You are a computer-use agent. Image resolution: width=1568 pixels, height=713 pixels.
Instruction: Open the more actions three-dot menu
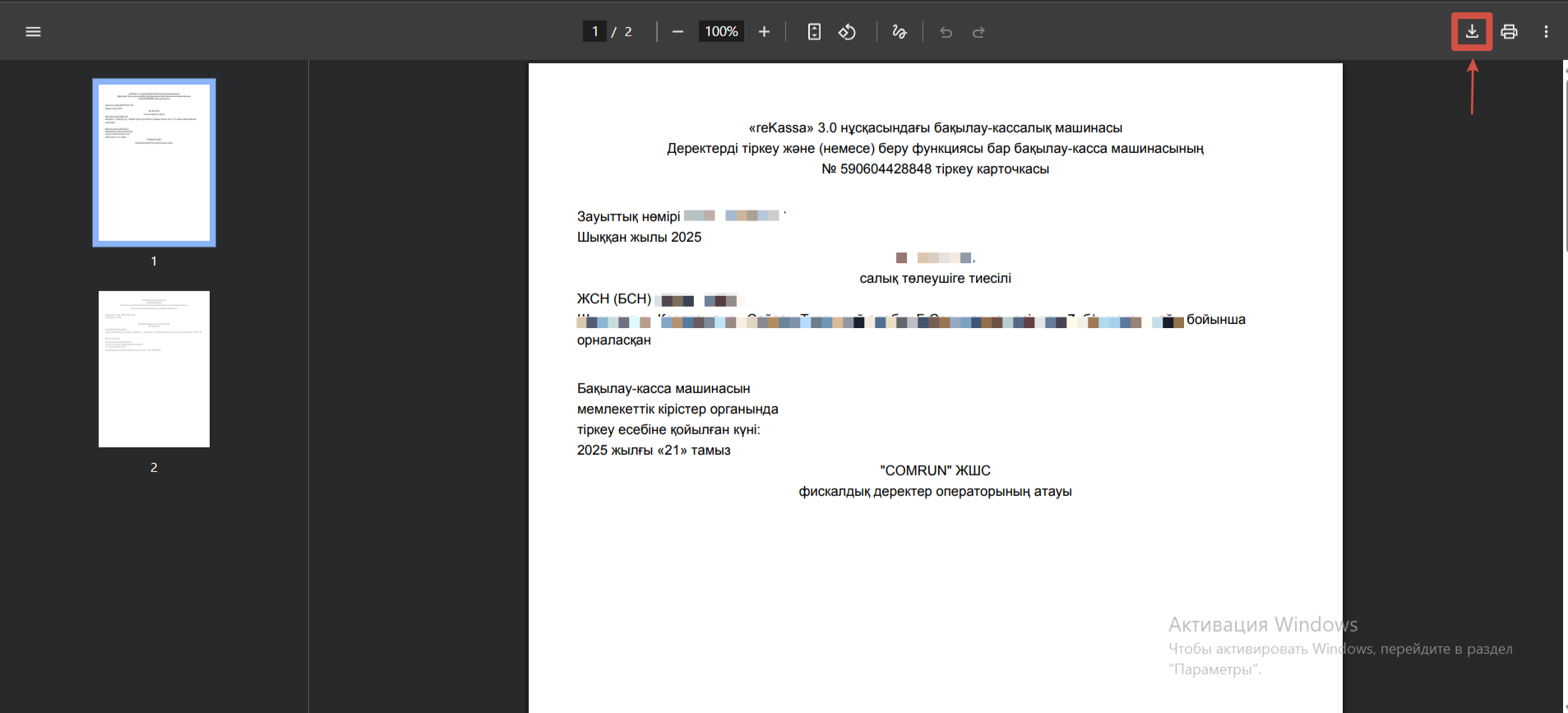(x=1546, y=31)
